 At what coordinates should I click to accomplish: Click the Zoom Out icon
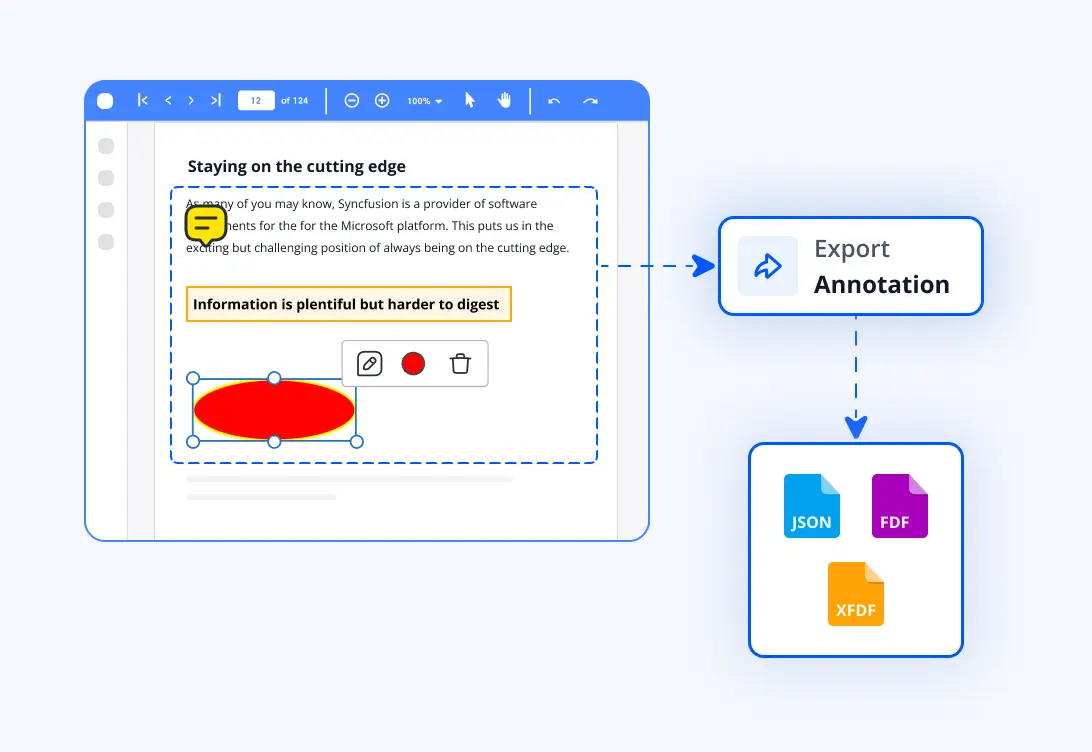(x=351, y=100)
